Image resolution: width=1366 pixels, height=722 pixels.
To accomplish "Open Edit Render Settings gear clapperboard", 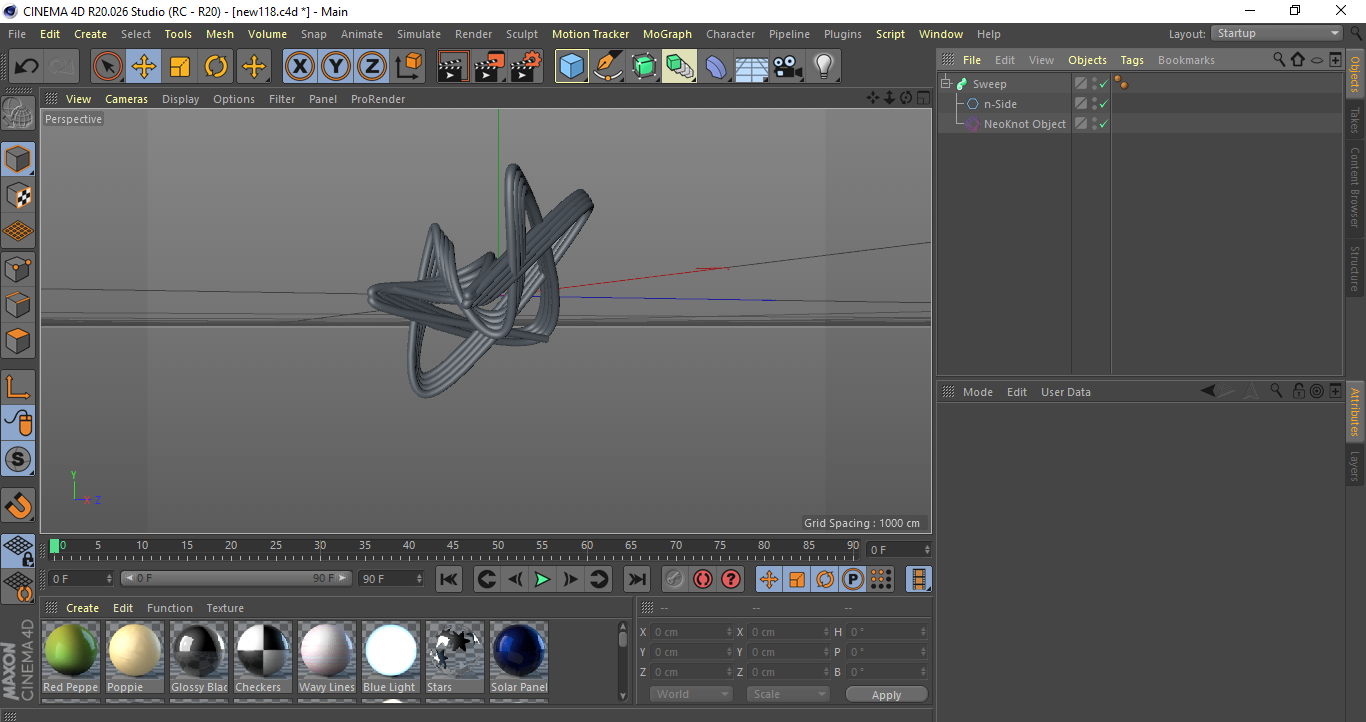I will point(526,67).
